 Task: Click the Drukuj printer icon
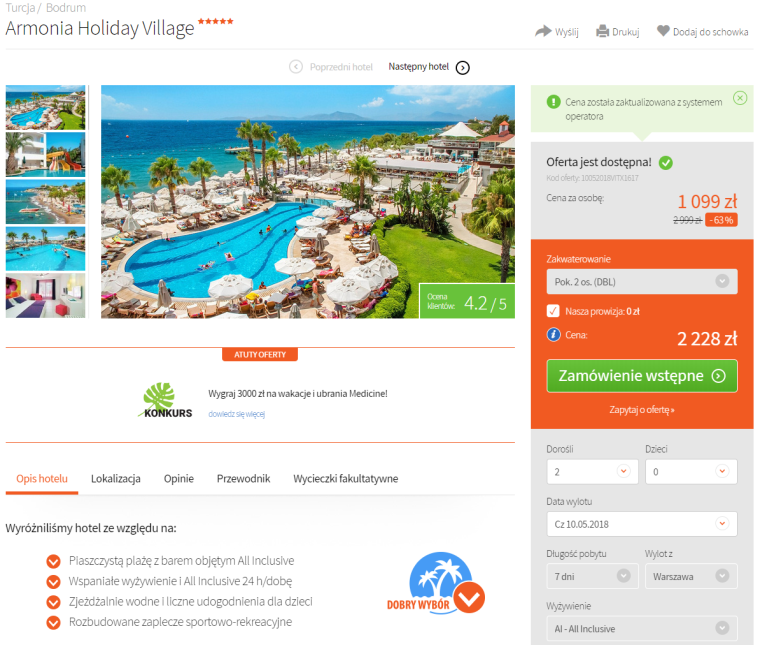point(602,31)
